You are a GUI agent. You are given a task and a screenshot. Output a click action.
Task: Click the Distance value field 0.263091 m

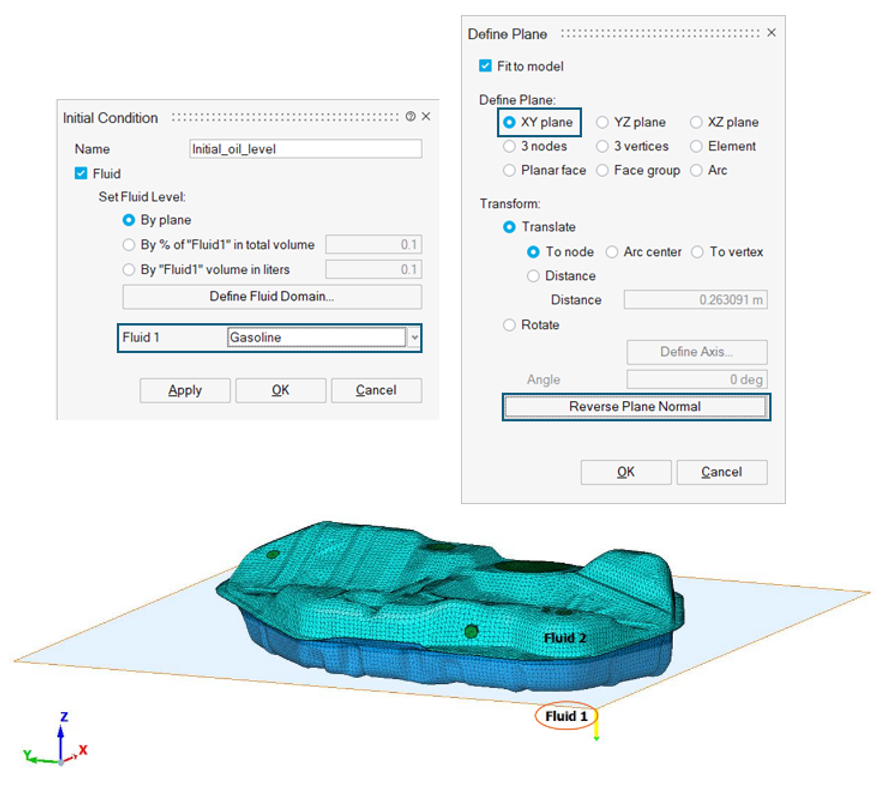tap(696, 299)
